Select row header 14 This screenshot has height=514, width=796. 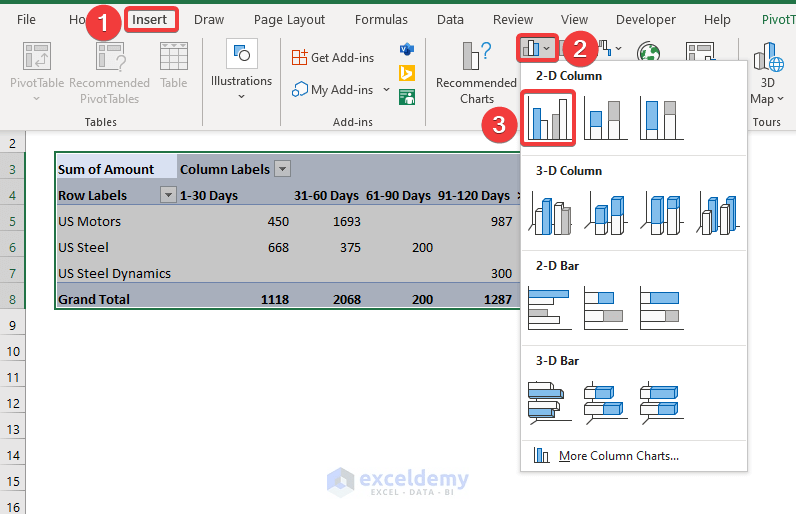click(x=12, y=456)
